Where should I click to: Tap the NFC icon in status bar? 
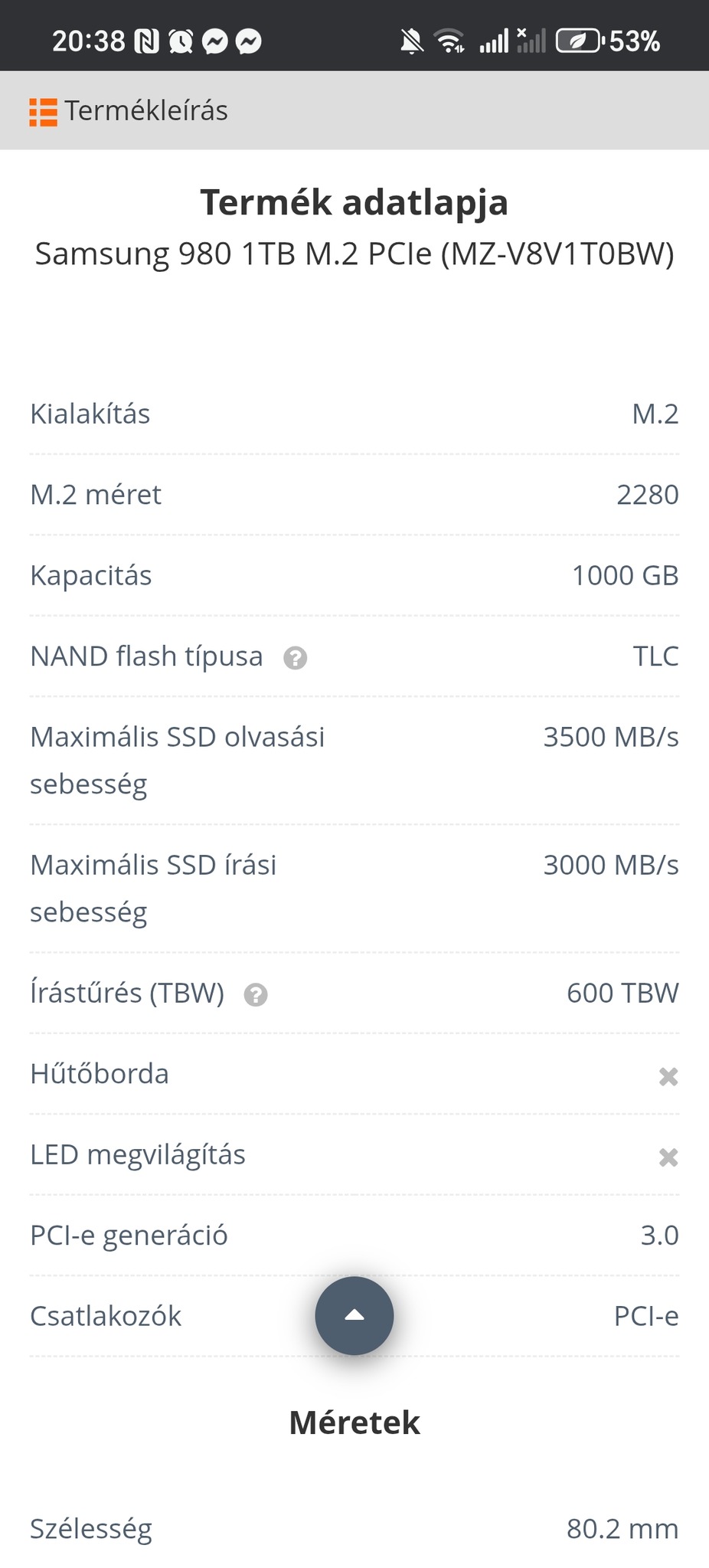[x=146, y=41]
